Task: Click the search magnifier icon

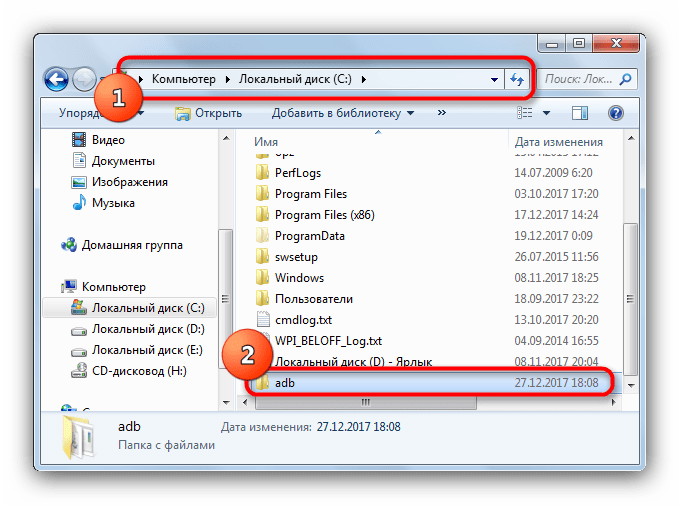Action: (x=625, y=79)
